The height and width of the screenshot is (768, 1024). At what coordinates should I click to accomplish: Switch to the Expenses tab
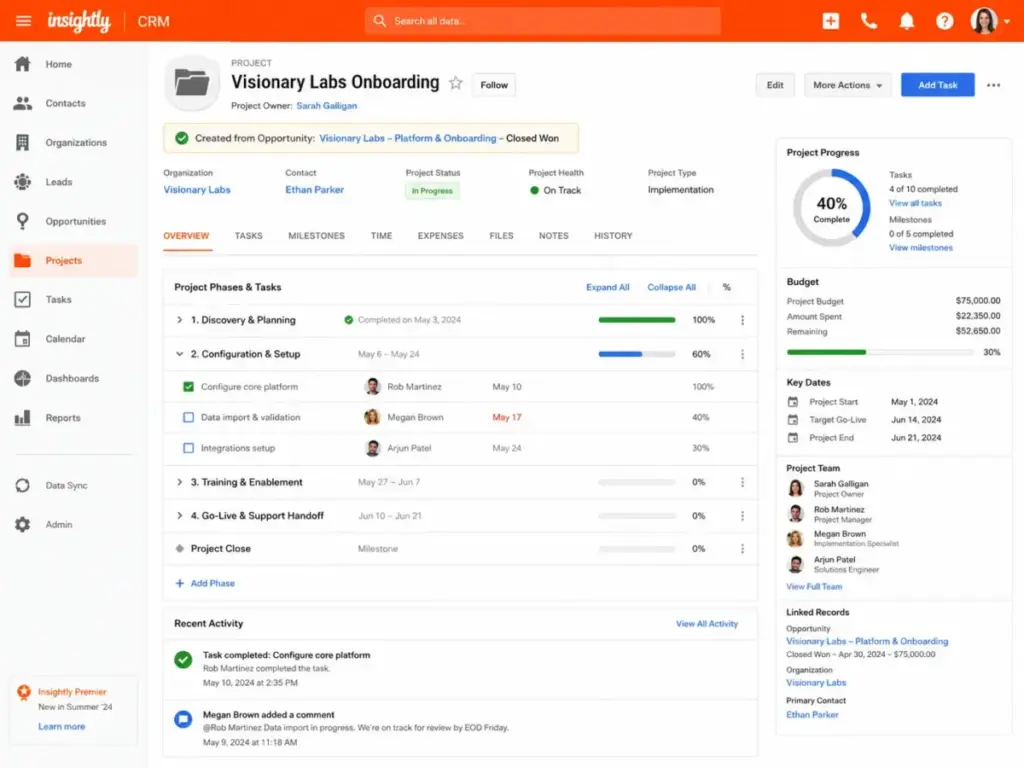pyautogui.click(x=441, y=236)
